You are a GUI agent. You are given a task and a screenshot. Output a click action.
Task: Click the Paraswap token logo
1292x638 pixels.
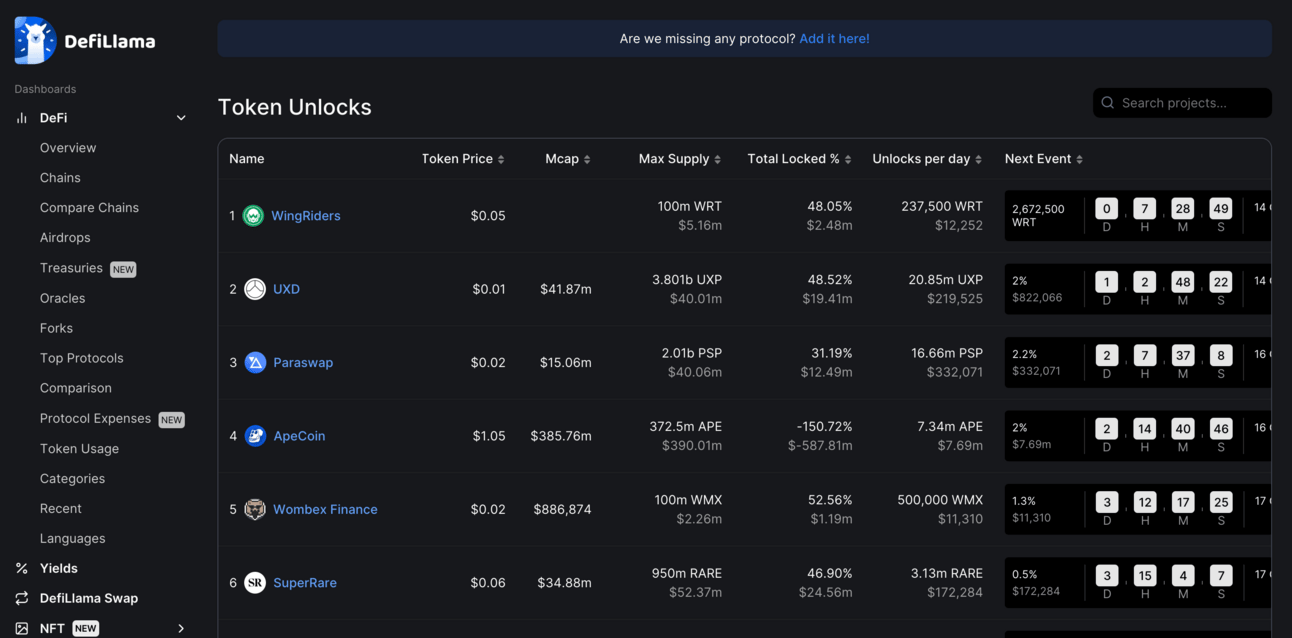point(255,363)
